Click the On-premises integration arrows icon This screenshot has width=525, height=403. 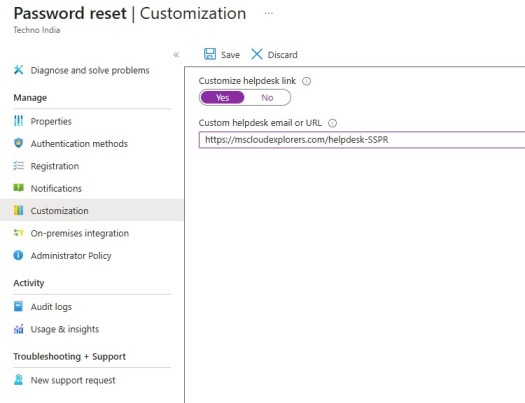18,232
